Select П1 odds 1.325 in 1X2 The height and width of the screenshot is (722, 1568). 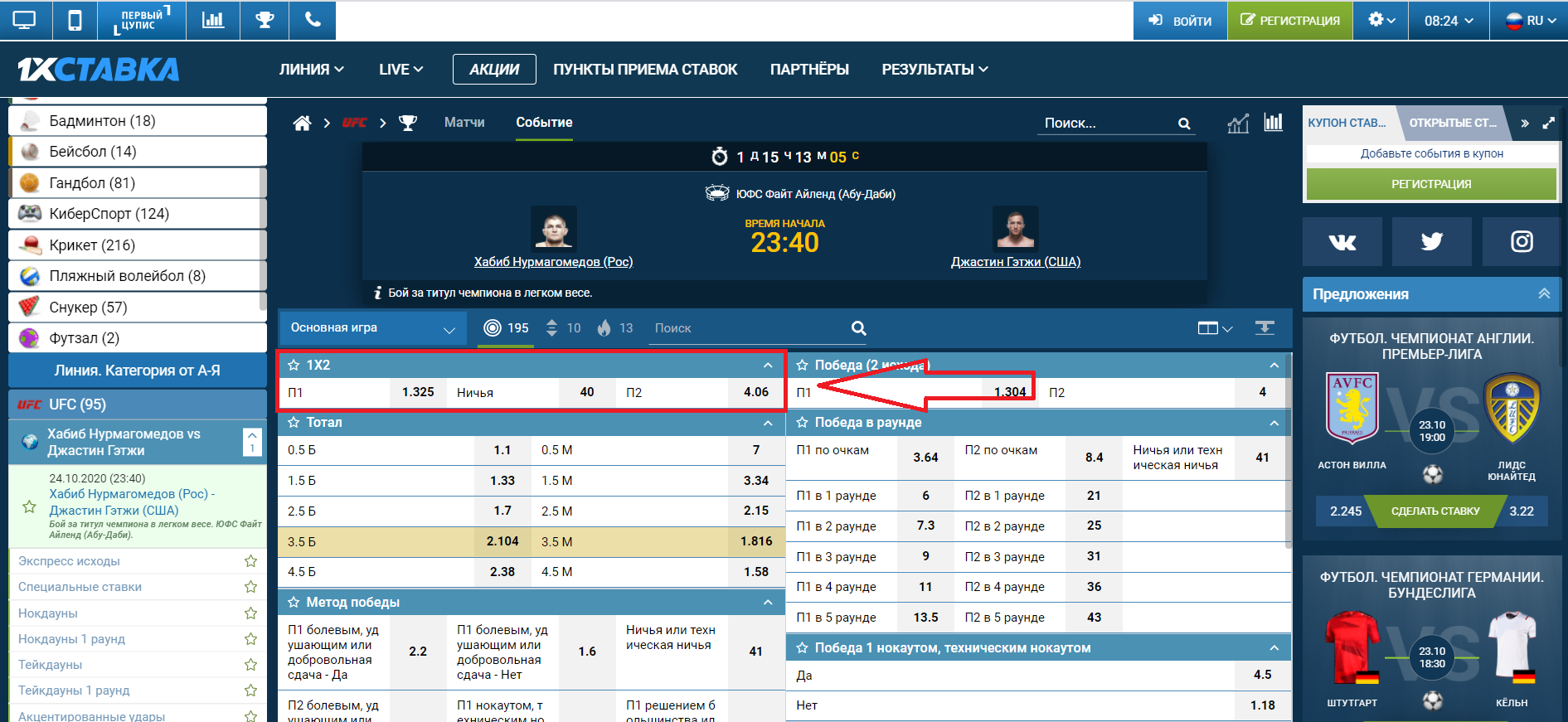point(418,392)
